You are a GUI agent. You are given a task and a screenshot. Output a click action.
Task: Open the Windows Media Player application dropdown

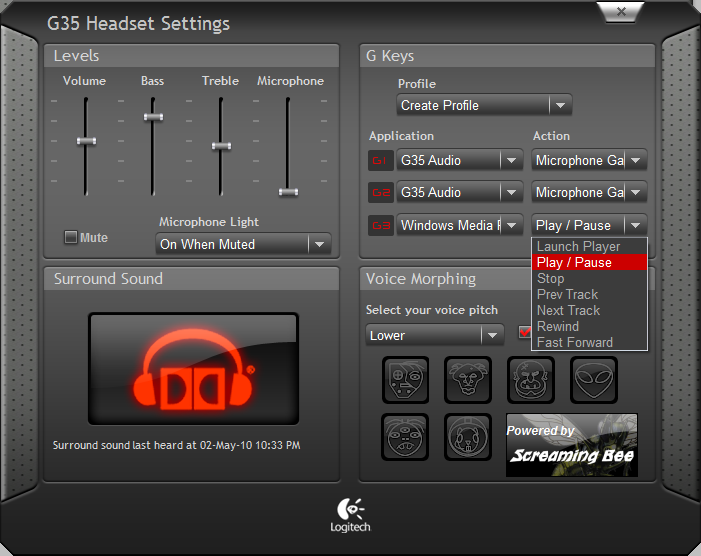(x=460, y=225)
